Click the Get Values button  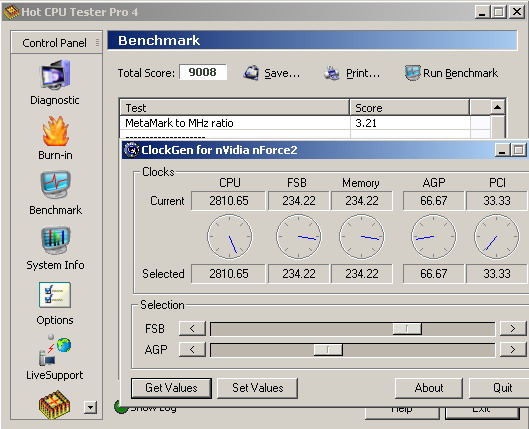(x=171, y=388)
